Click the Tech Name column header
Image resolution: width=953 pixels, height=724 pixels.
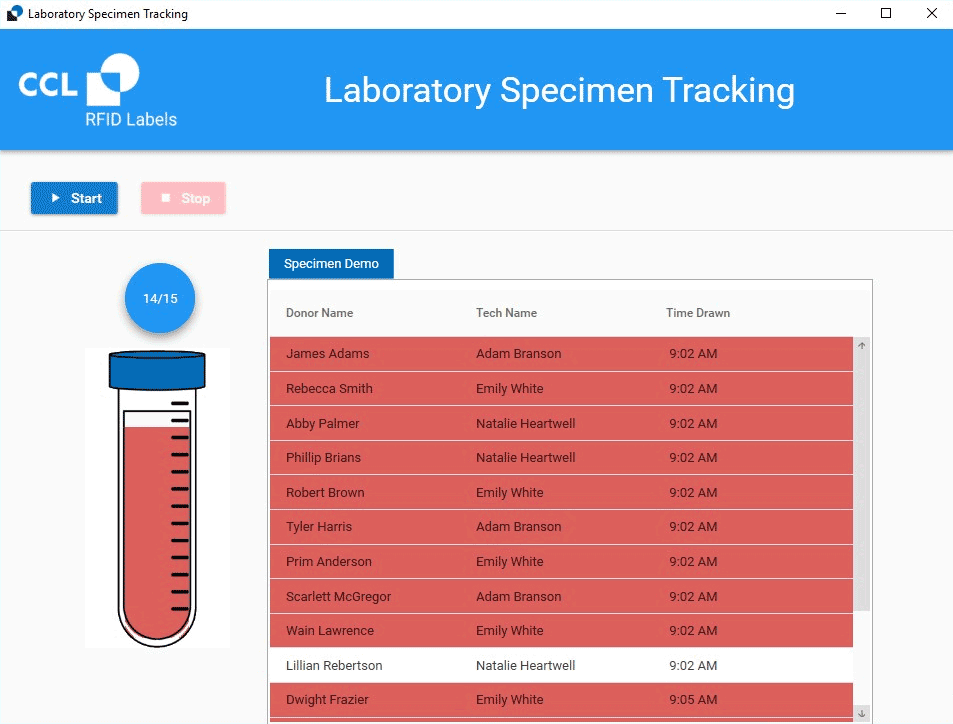point(506,313)
